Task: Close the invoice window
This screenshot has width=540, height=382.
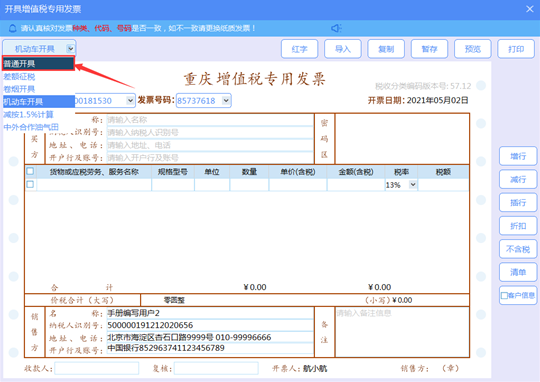Action: pyautogui.click(x=530, y=9)
